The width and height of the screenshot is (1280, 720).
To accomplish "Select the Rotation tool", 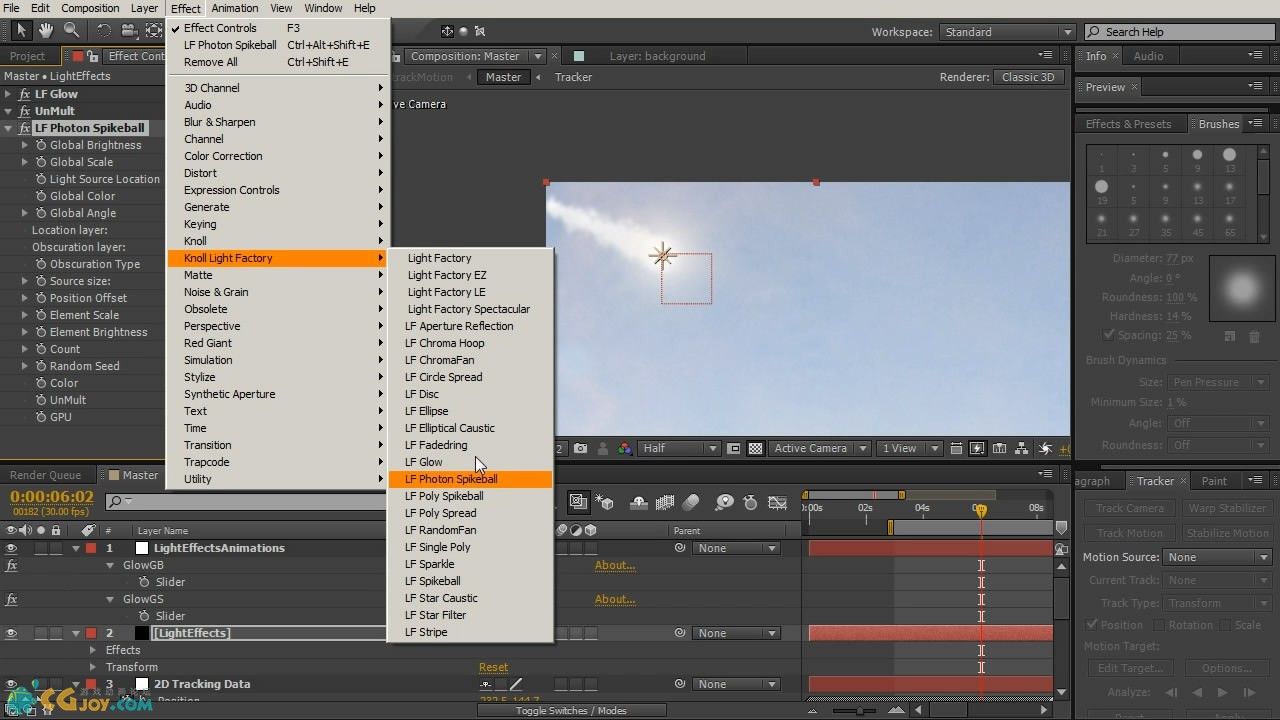I will click(x=105, y=31).
